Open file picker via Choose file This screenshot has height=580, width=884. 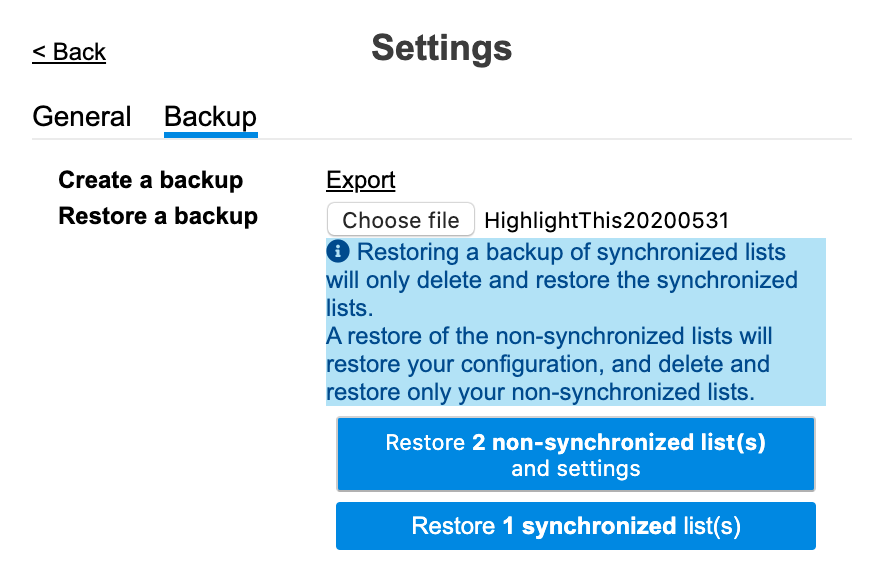pos(400,219)
